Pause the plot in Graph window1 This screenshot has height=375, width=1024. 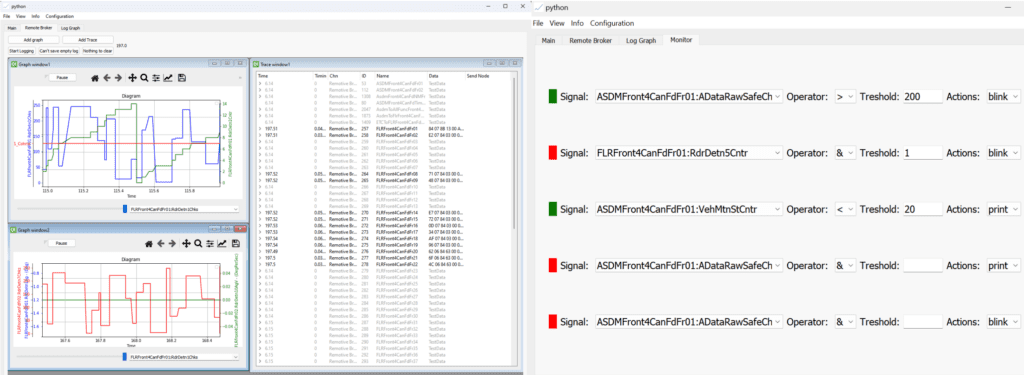(x=62, y=77)
